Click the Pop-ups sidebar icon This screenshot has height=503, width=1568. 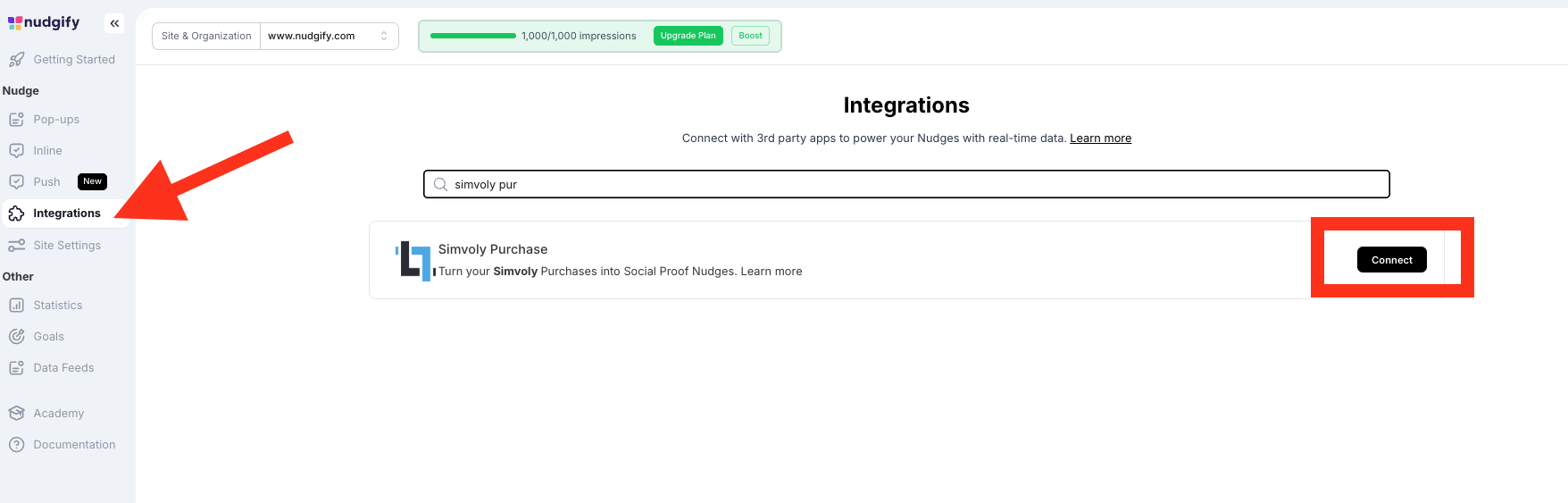click(16, 120)
